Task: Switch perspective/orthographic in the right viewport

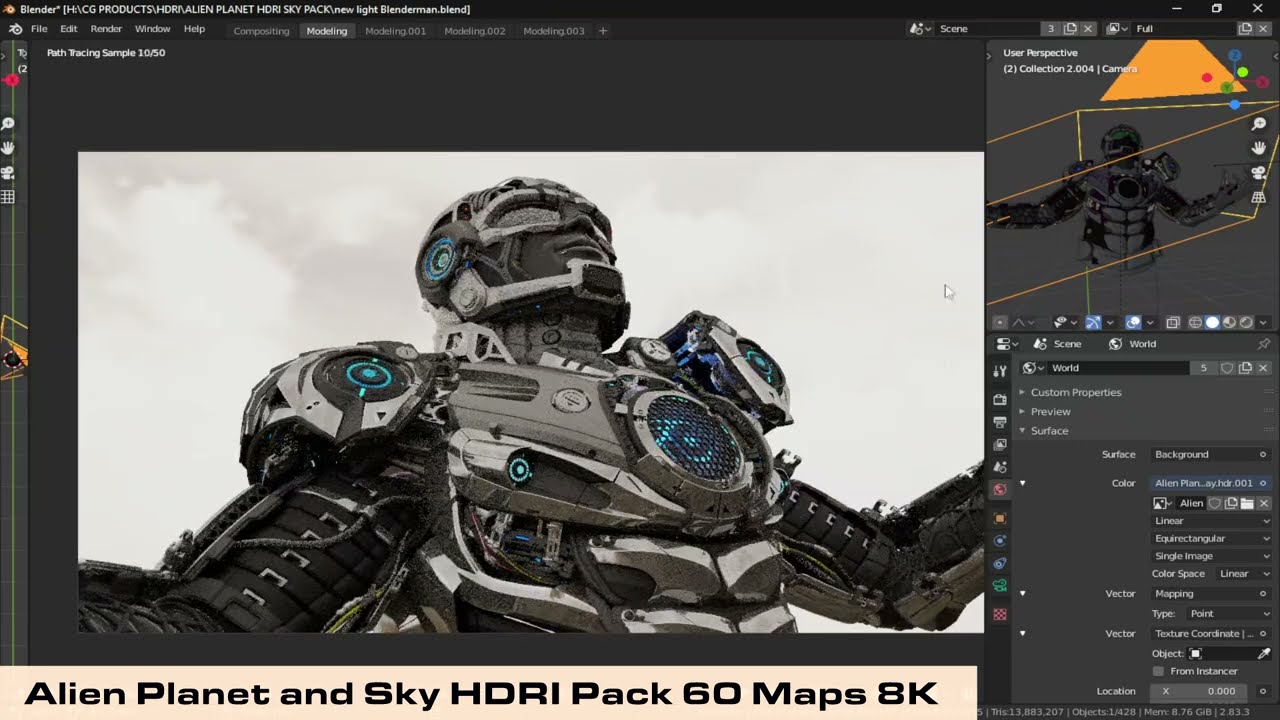Action: [x=1259, y=198]
